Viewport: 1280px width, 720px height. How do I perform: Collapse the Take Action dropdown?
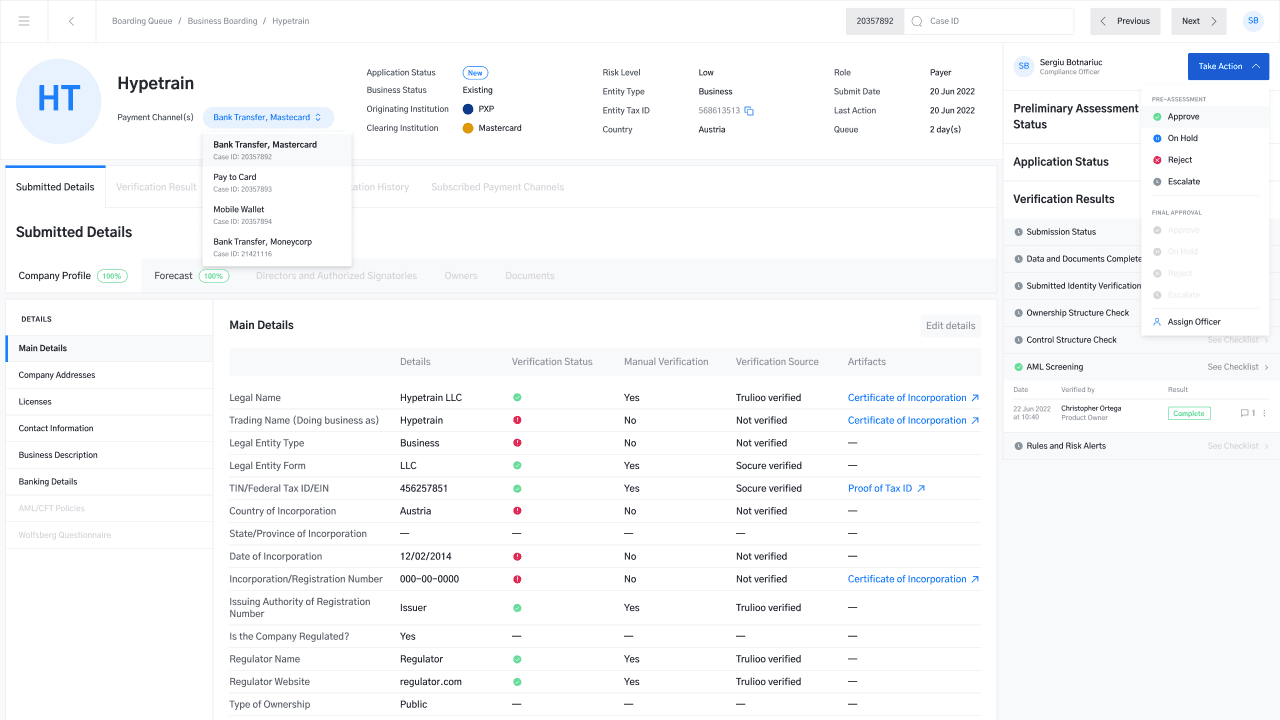pyautogui.click(x=1228, y=66)
